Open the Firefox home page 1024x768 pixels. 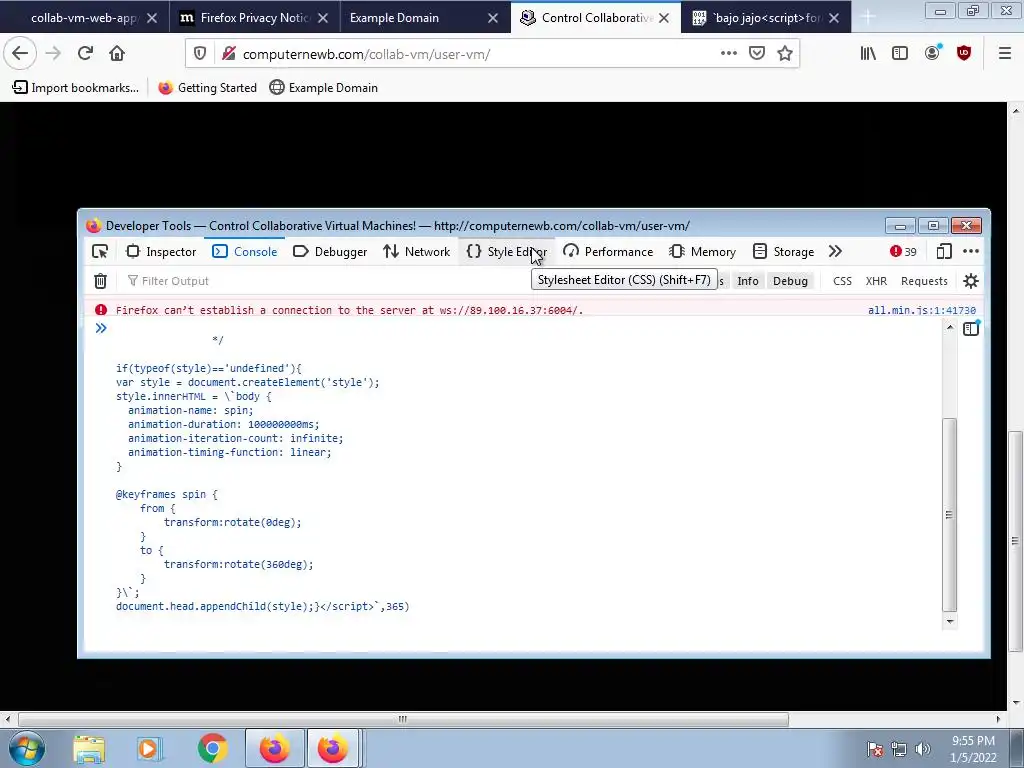click(x=117, y=54)
